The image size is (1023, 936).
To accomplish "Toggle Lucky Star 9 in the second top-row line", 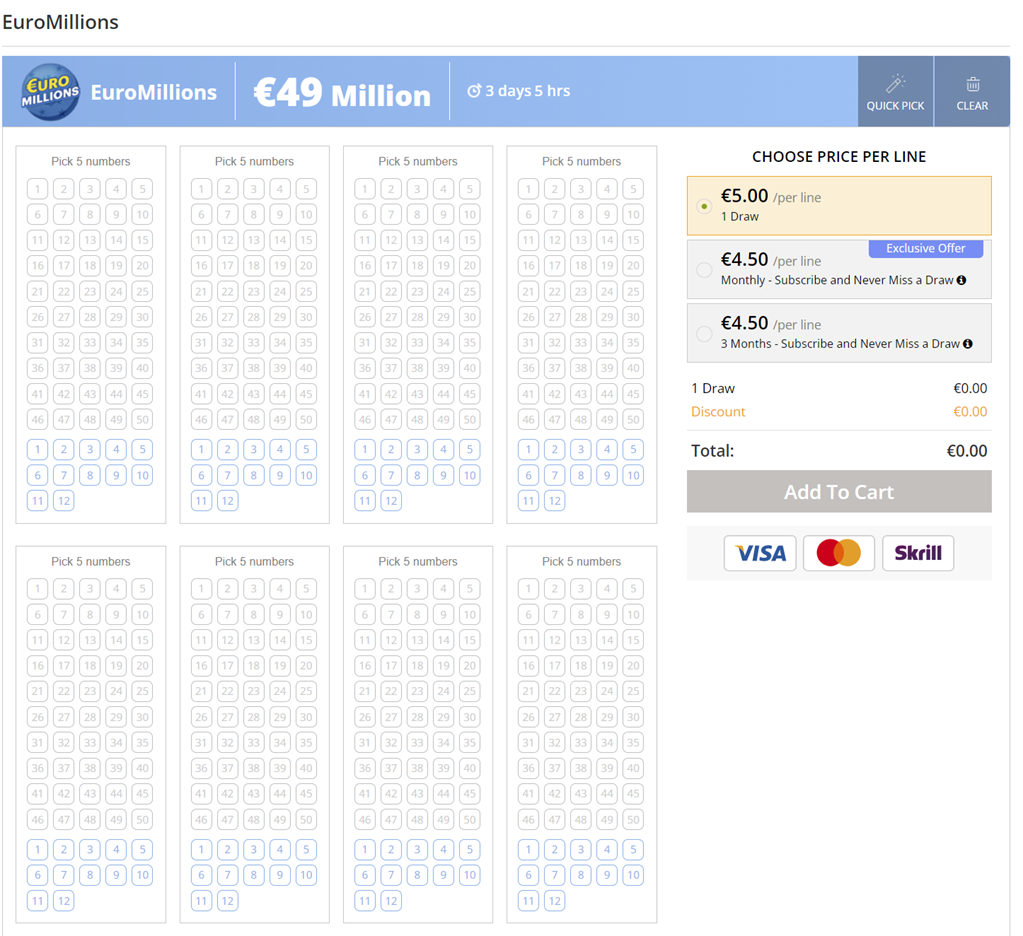I will point(280,476).
